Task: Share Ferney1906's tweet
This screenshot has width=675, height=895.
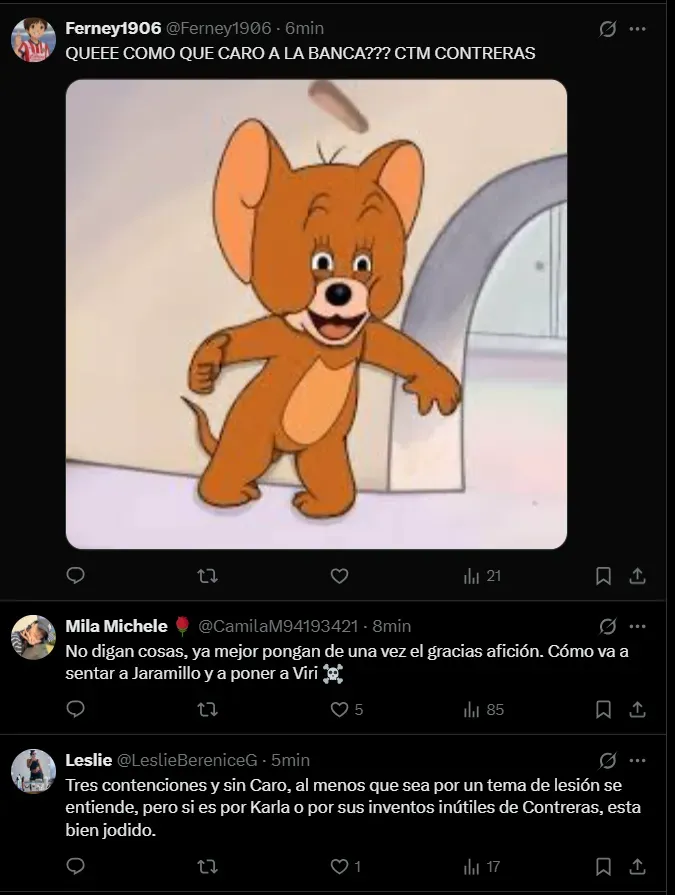Action: coord(637,576)
